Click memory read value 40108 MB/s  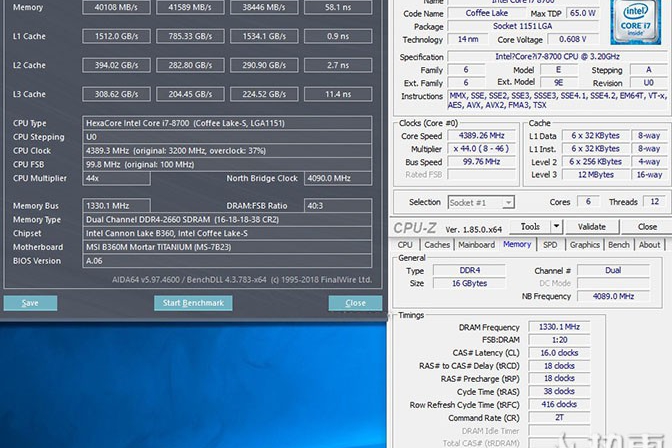[116, 7]
